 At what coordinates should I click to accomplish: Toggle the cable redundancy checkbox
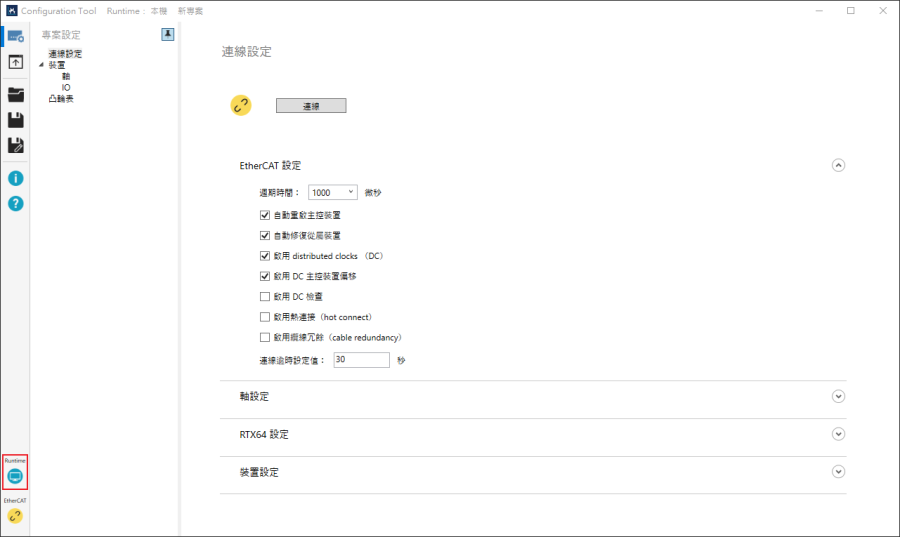pos(265,338)
